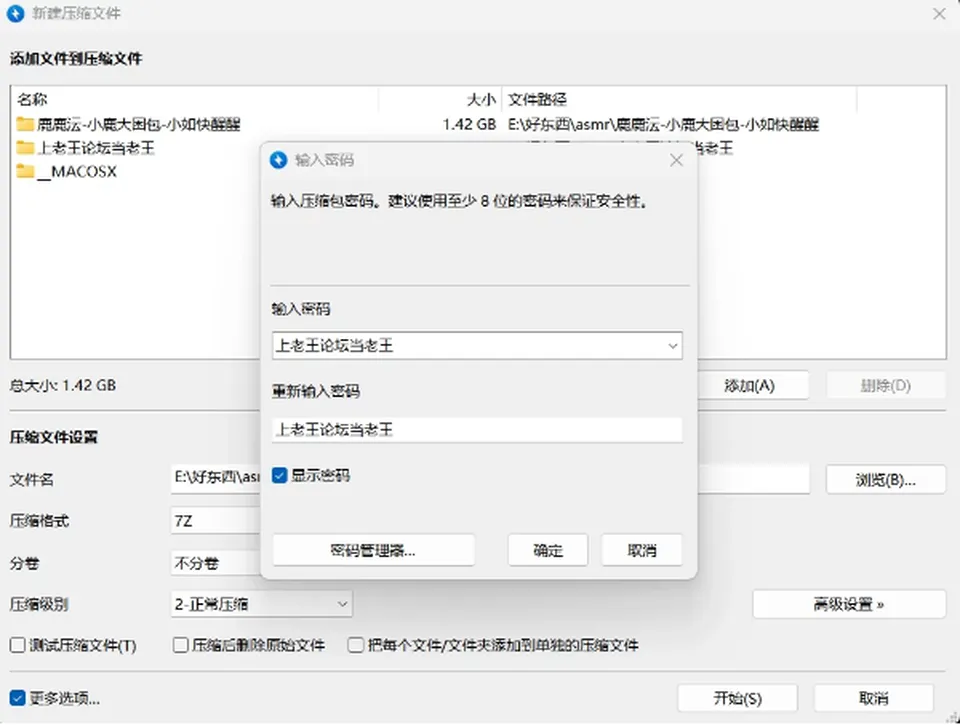Start compression with 开始(S)

[x=737, y=698]
